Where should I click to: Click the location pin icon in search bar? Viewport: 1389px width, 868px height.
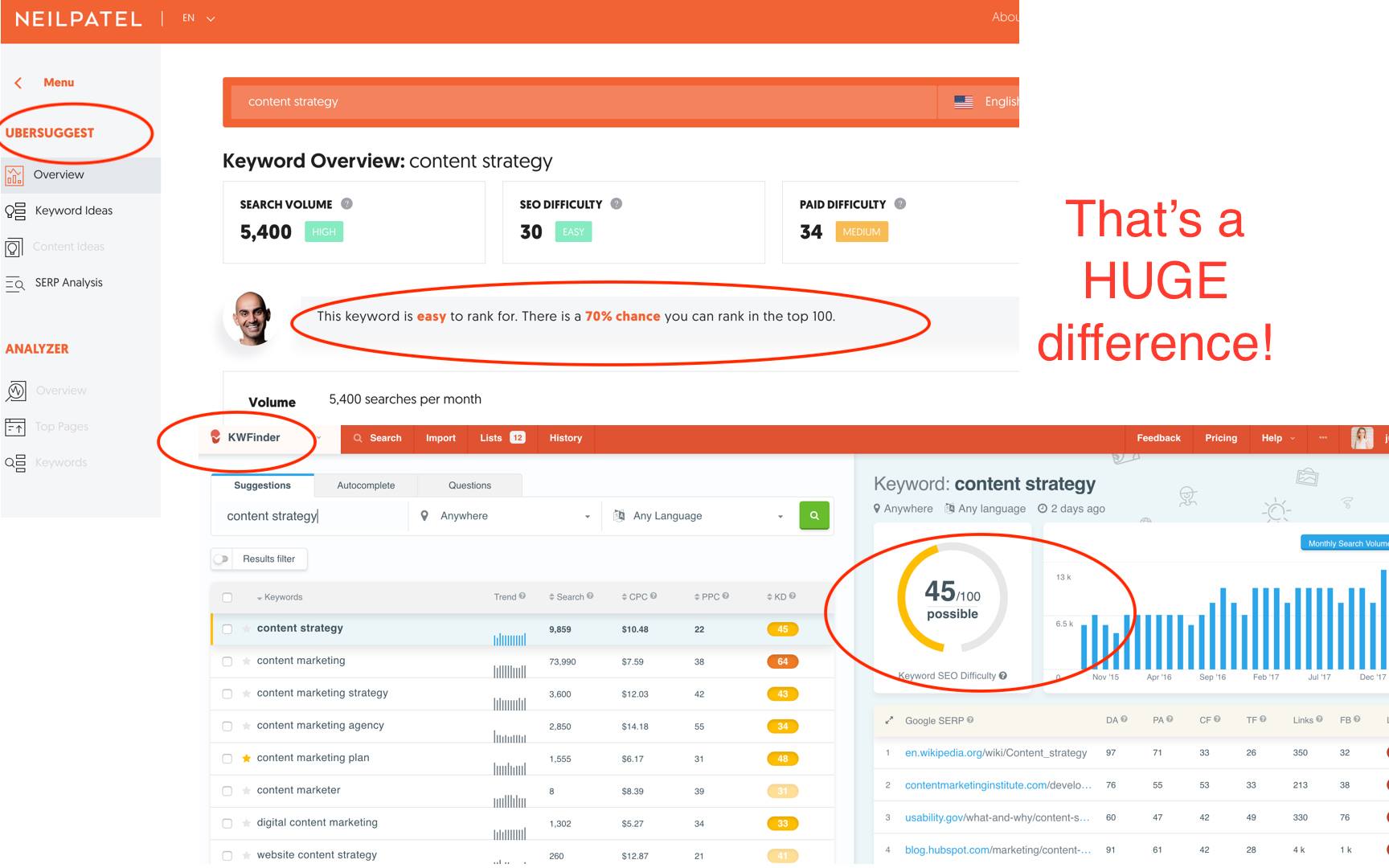tap(424, 516)
